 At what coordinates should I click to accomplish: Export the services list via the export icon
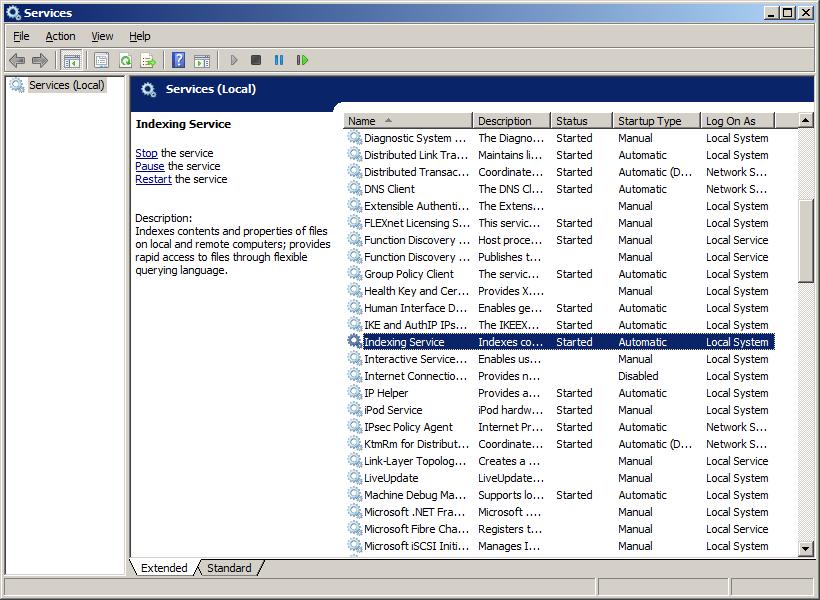pos(147,60)
